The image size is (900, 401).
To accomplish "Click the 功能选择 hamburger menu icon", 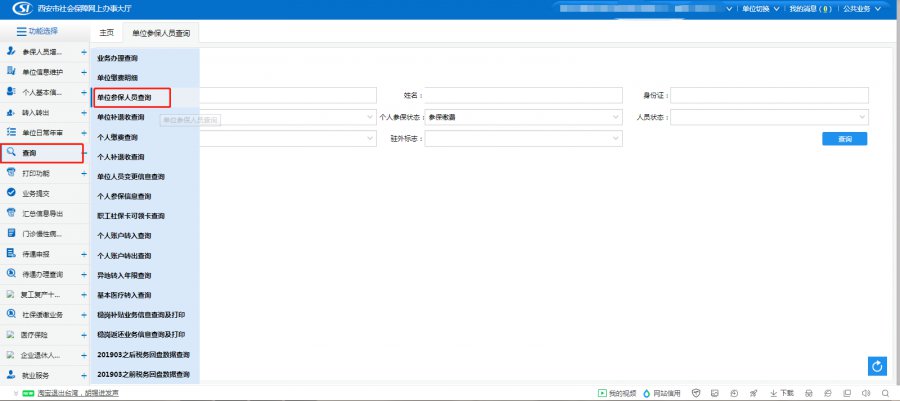I will 21,32.
